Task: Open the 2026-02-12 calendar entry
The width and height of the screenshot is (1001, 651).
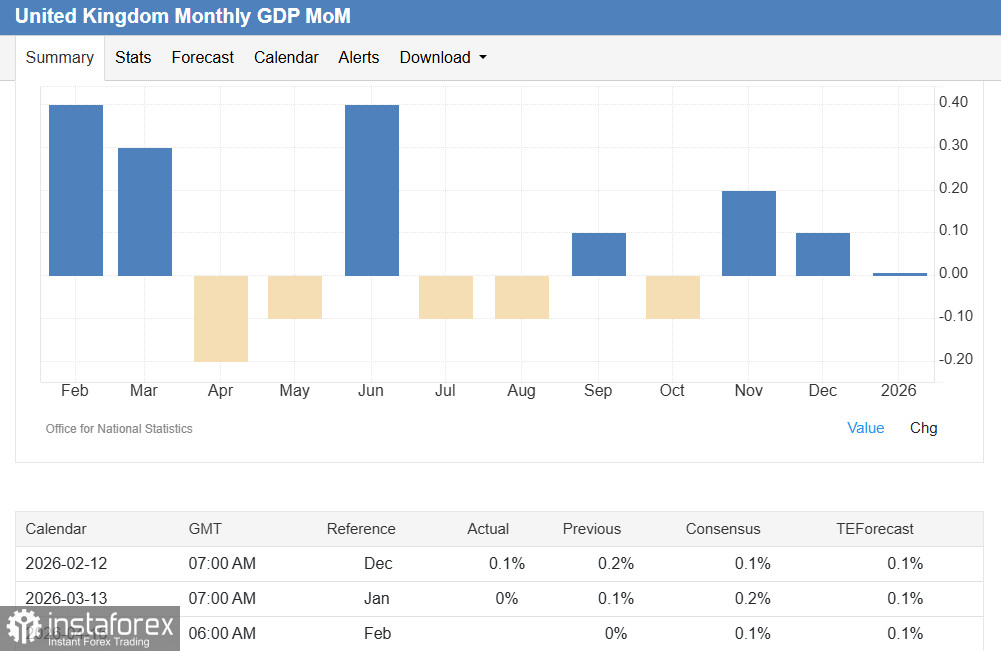Action: 66,564
